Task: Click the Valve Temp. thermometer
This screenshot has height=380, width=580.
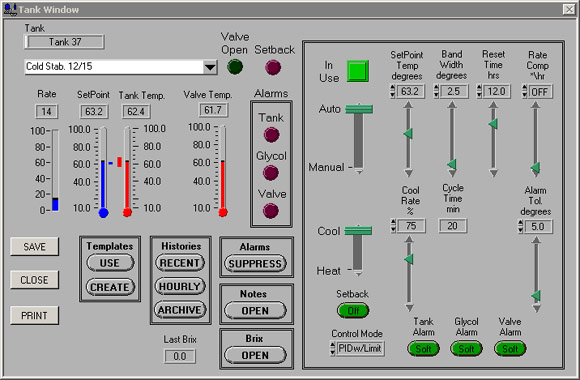Action: [223, 171]
